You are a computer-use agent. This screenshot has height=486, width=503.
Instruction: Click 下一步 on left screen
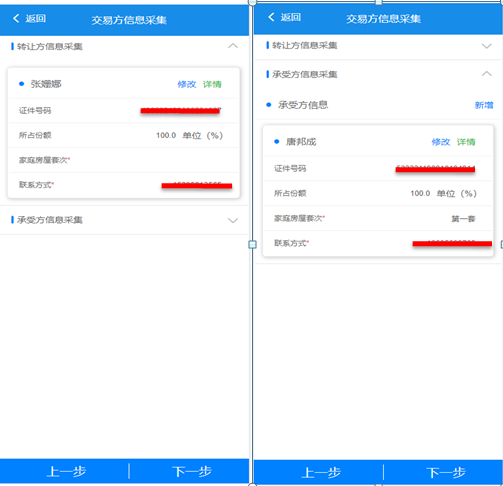pyautogui.click(x=192, y=472)
